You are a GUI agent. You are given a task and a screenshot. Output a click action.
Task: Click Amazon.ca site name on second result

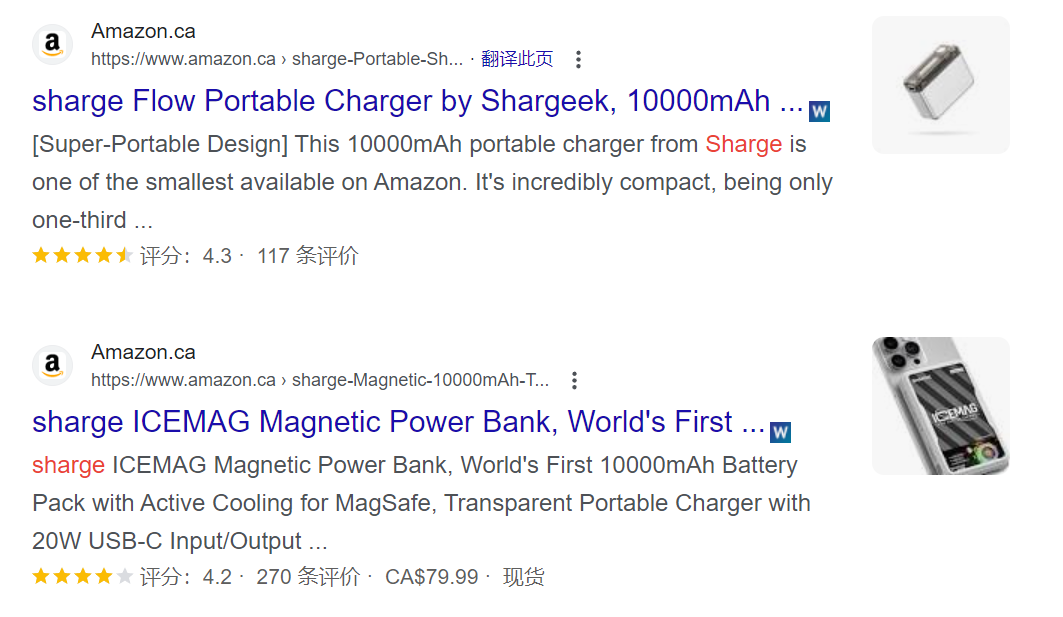[143, 352]
